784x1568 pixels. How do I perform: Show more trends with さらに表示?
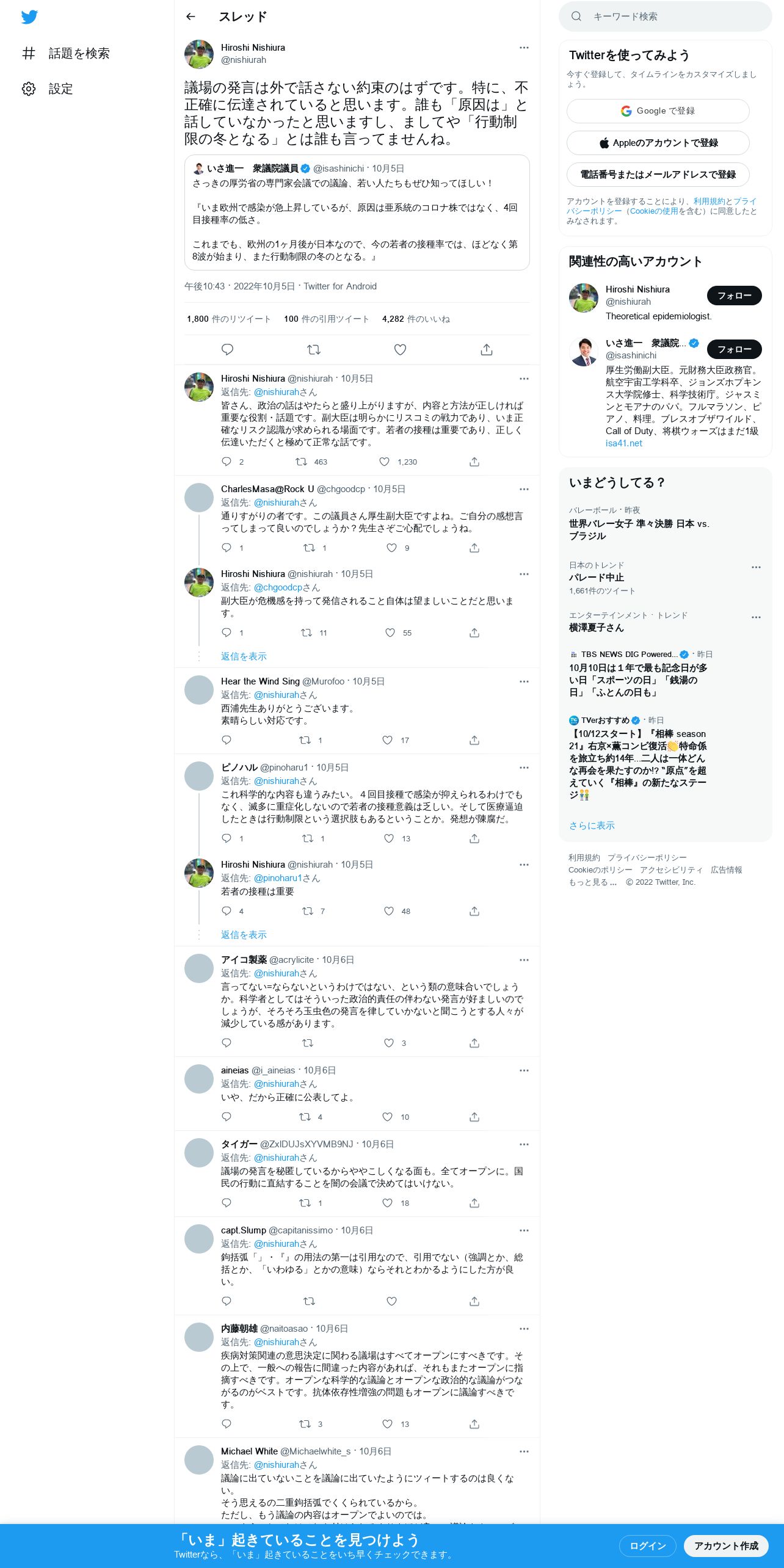pos(592,826)
